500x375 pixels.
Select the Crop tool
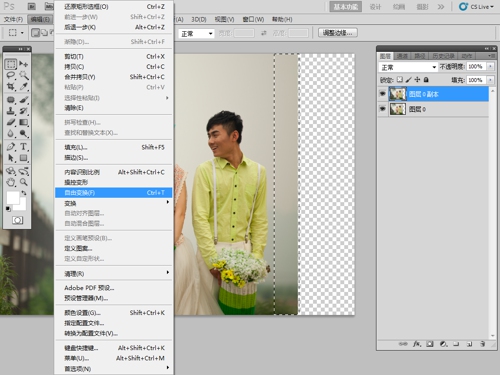click(x=11, y=87)
